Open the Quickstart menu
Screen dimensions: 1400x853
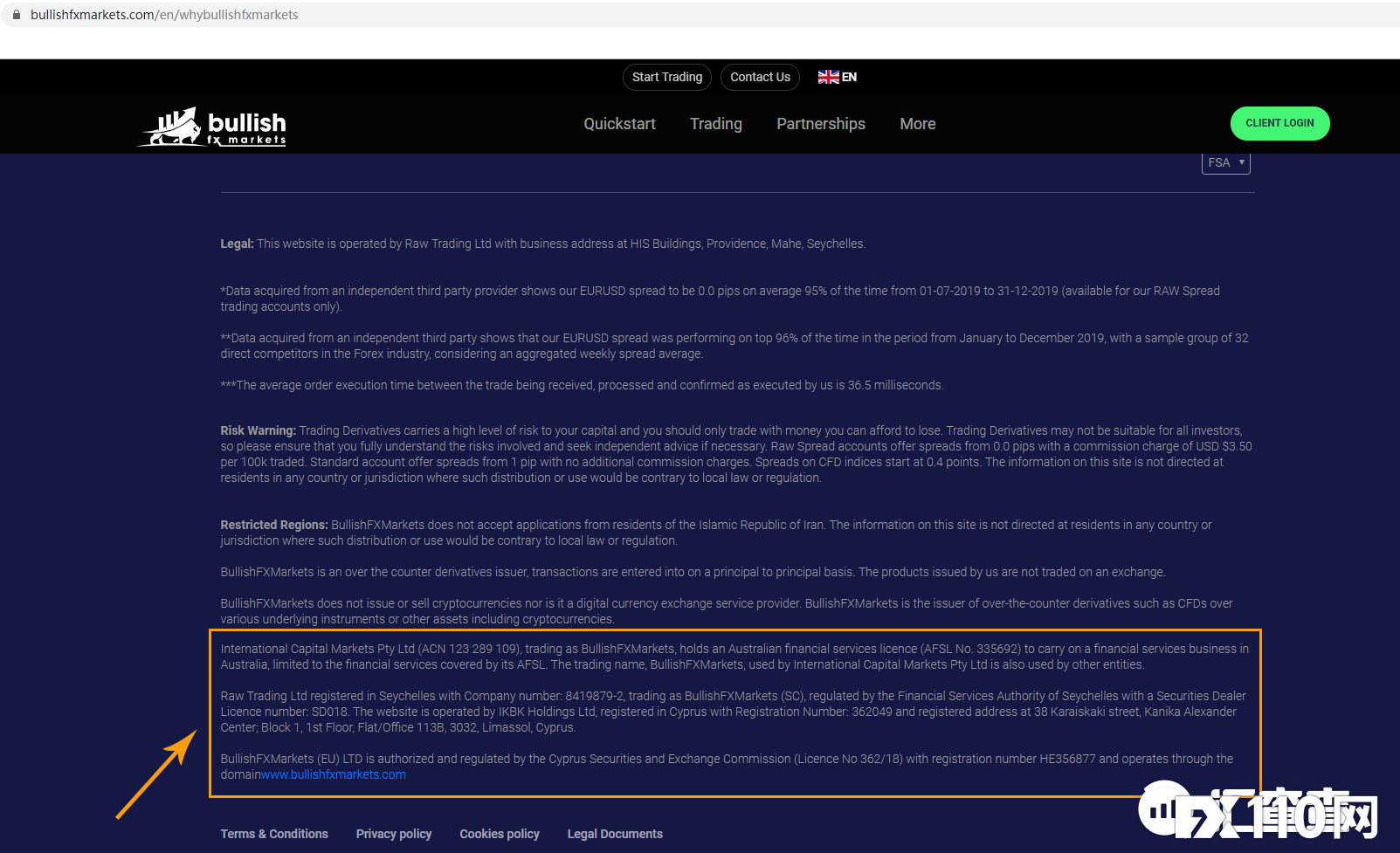click(619, 124)
